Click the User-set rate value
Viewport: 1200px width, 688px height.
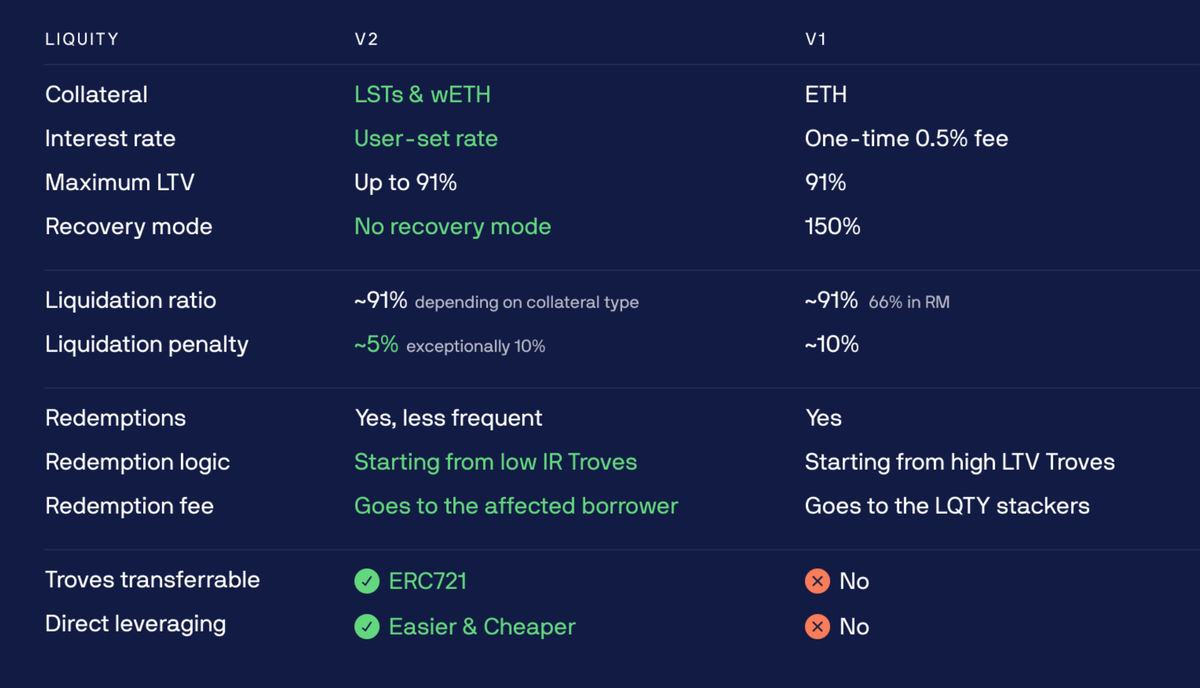pos(426,139)
